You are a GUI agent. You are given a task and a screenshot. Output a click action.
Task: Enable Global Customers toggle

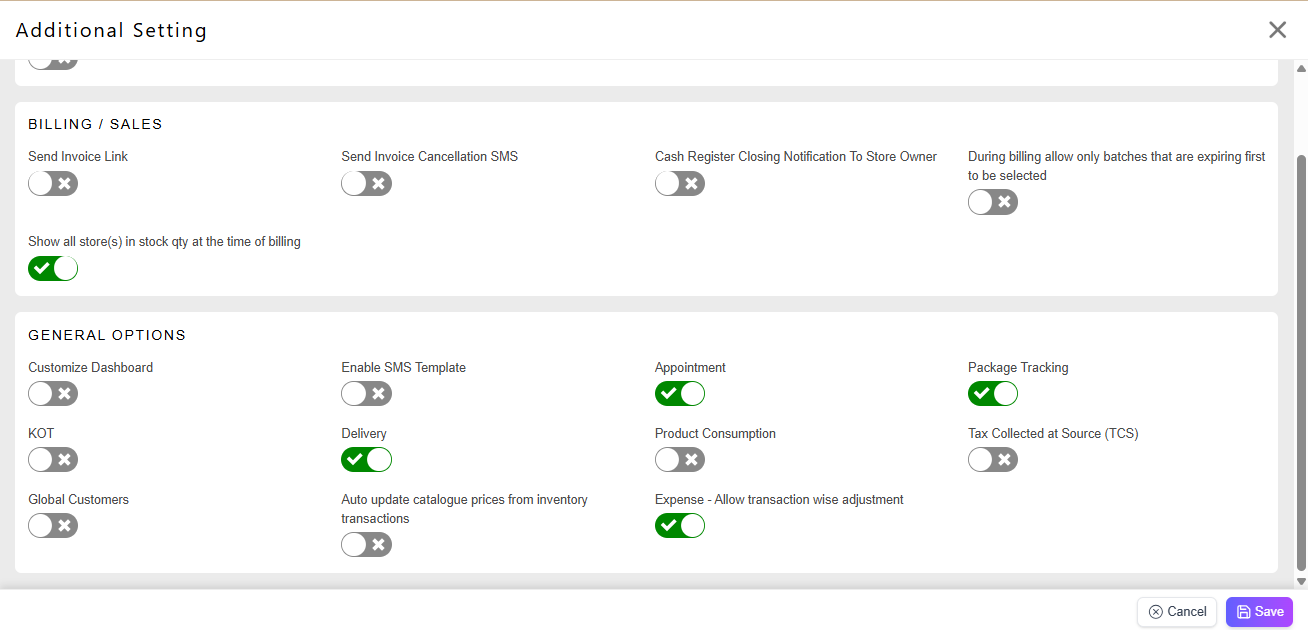[x=53, y=526]
